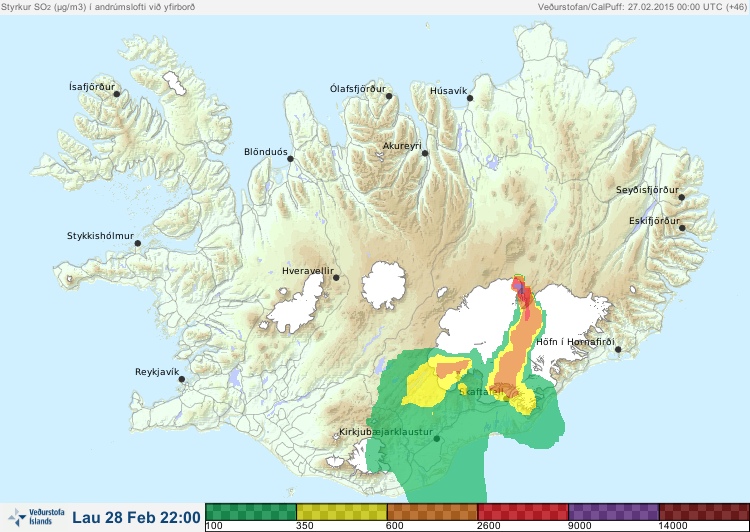Click the dark red 14000 legend swatch

pyautogui.click(x=704, y=512)
